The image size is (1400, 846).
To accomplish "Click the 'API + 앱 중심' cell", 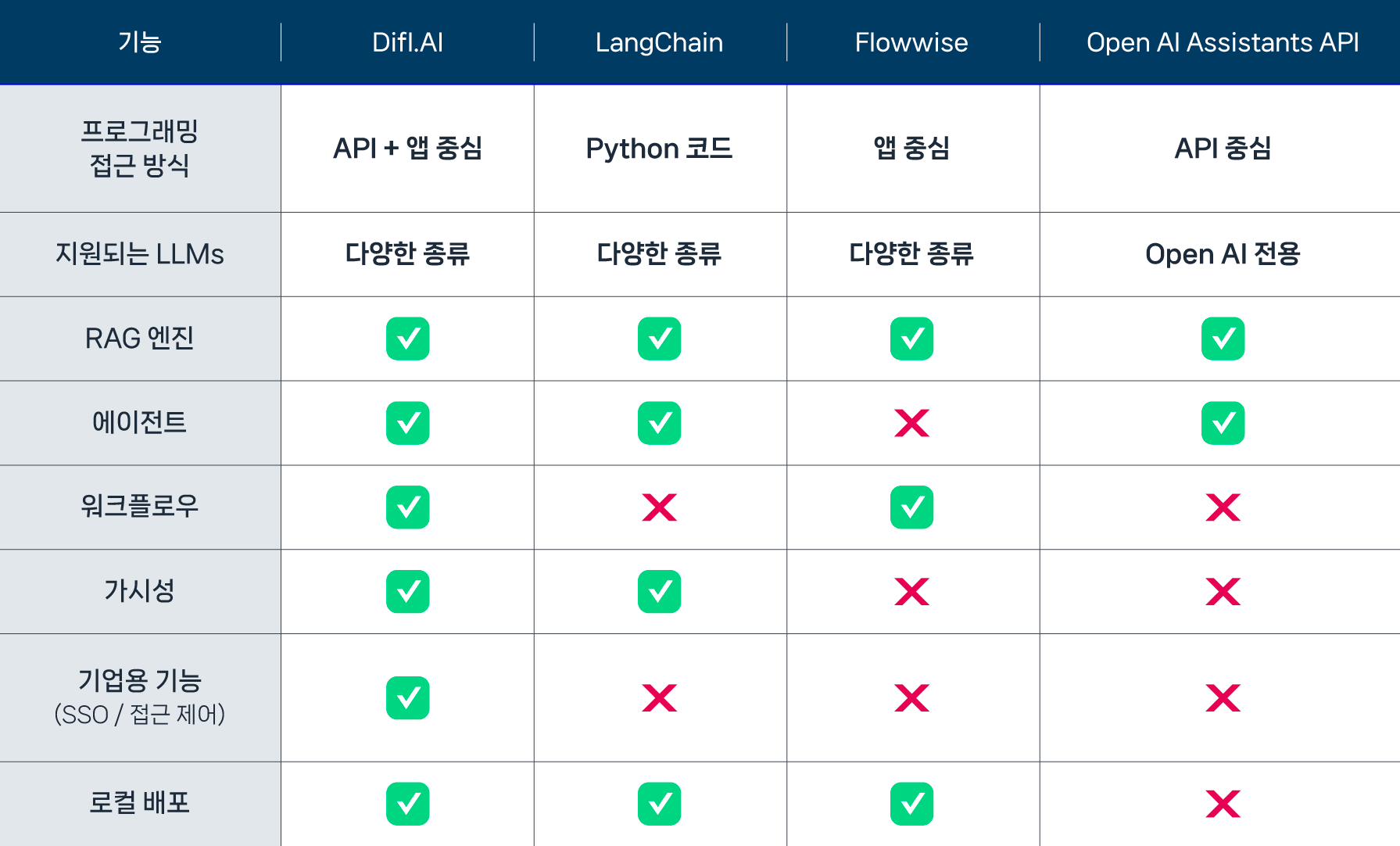I will 407,148.
